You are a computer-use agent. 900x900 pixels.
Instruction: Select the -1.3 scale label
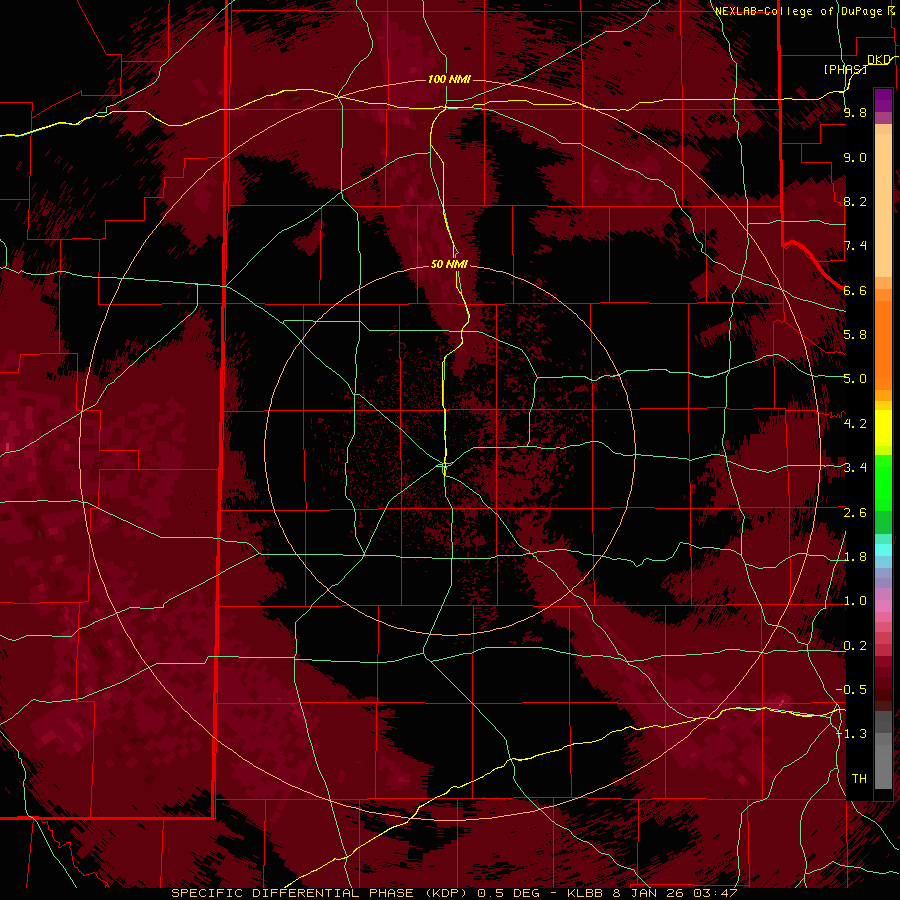point(851,734)
